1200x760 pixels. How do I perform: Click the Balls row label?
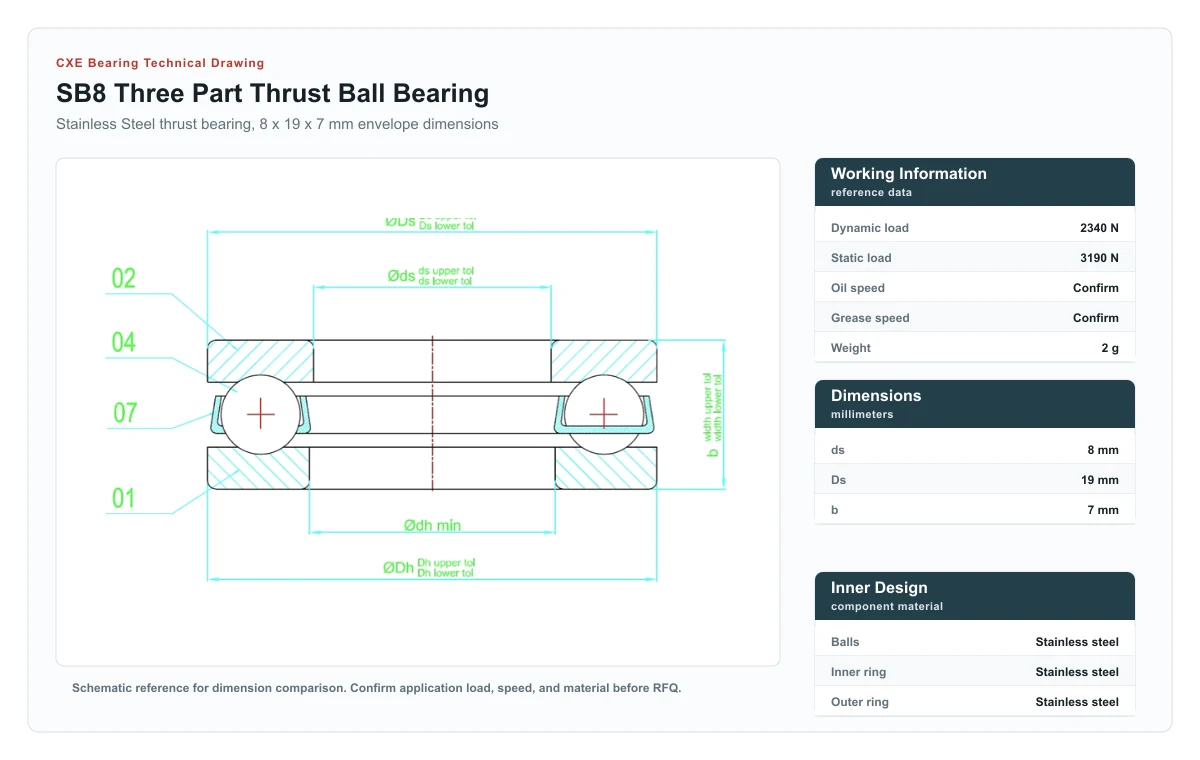[845, 642]
